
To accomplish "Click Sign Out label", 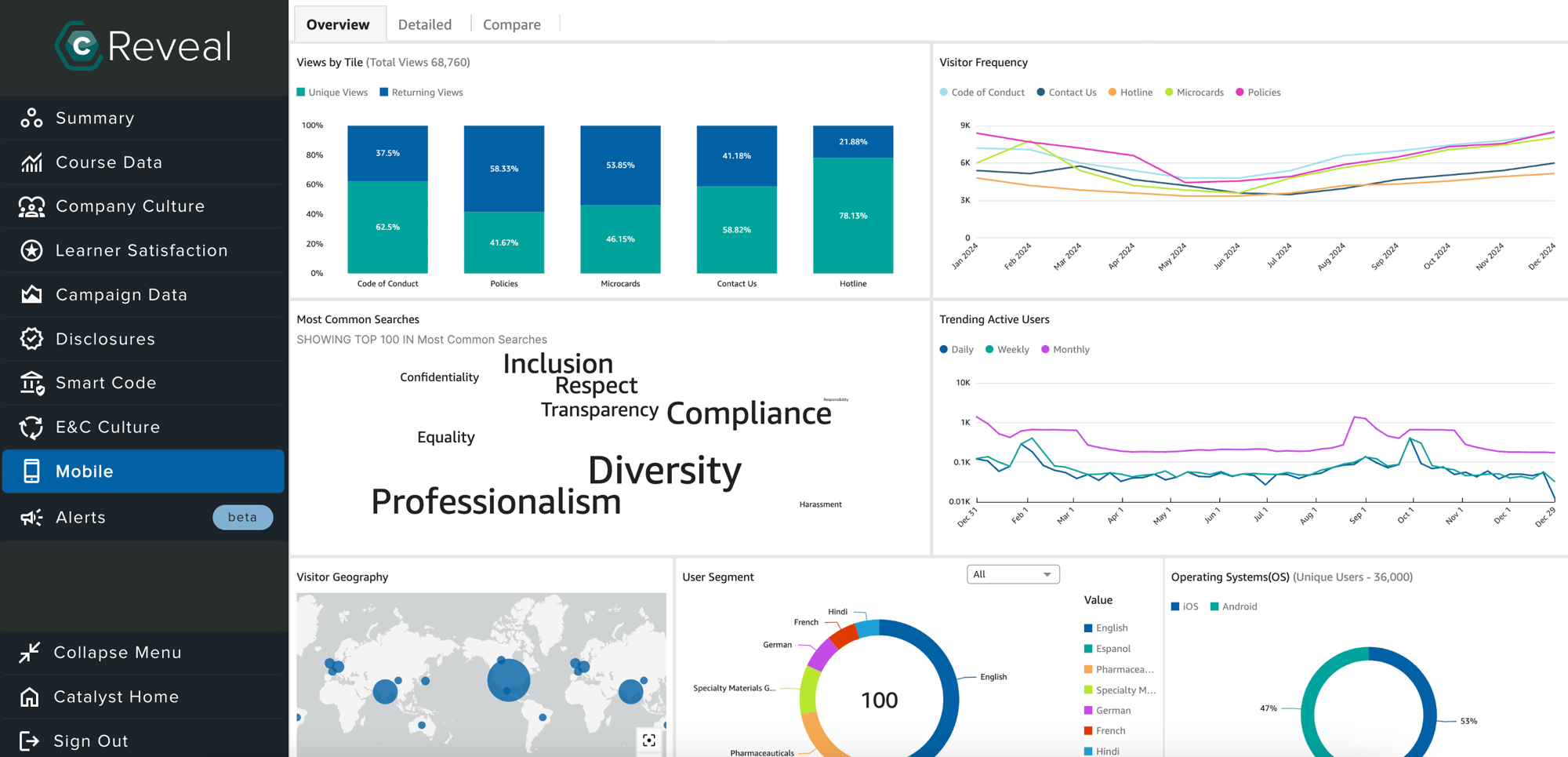I will [x=91, y=741].
